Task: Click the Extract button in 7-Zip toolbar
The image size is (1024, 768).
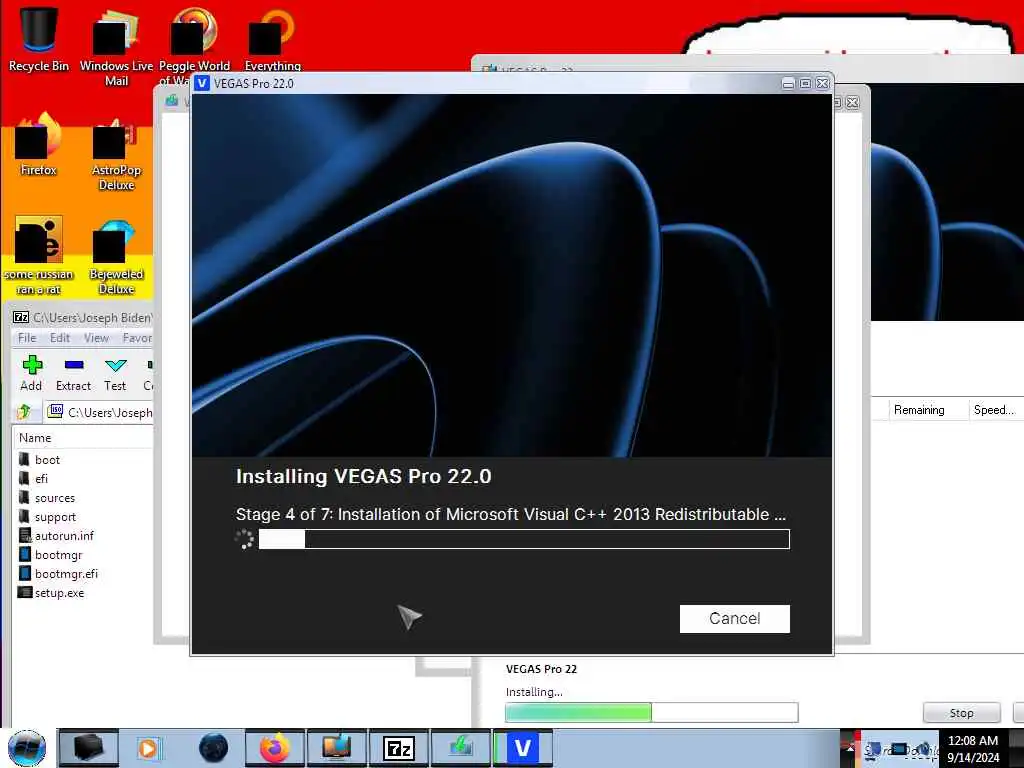Action: 73,374
